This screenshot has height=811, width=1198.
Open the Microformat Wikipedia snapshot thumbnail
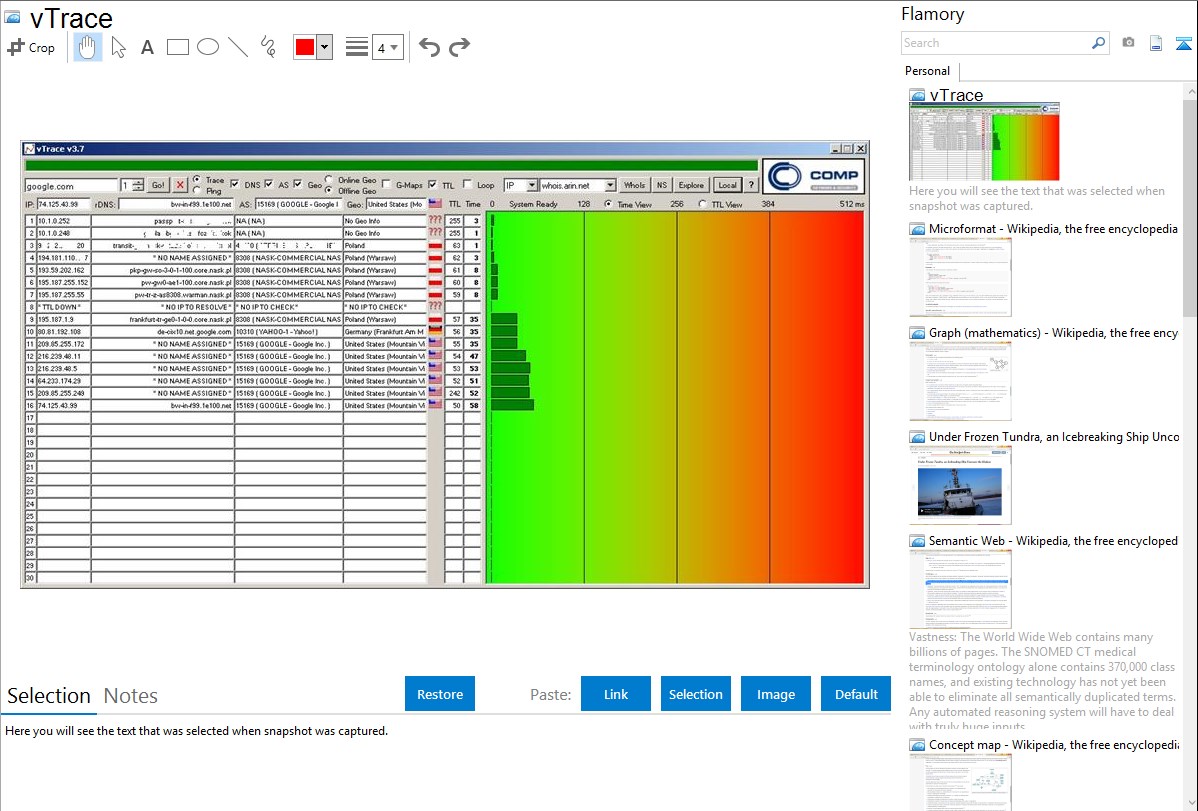click(x=960, y=277)
